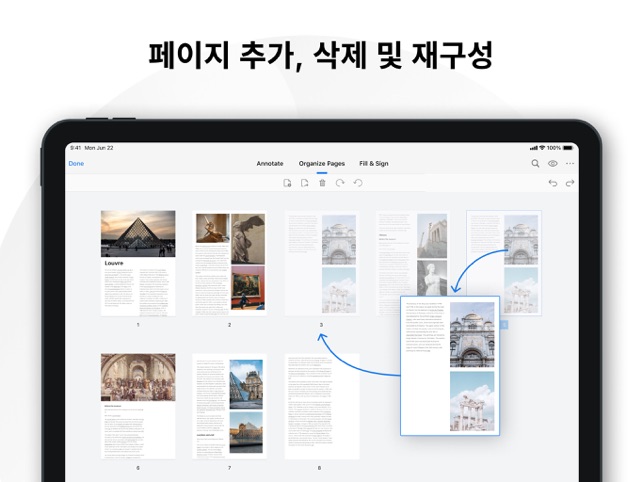Rotate page counterclockwise icon
This screenshot has width=643, height=482.
tap(358, 183)
